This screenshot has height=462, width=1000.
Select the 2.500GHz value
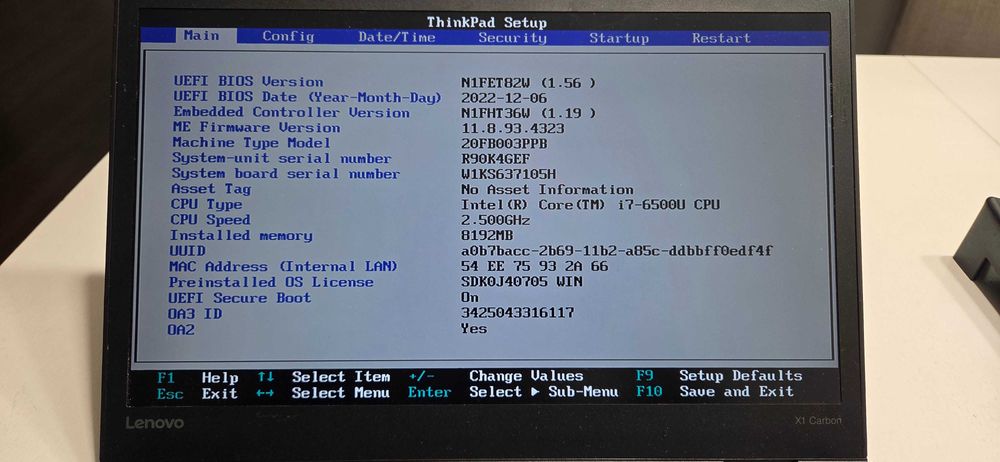pos(496,221)
